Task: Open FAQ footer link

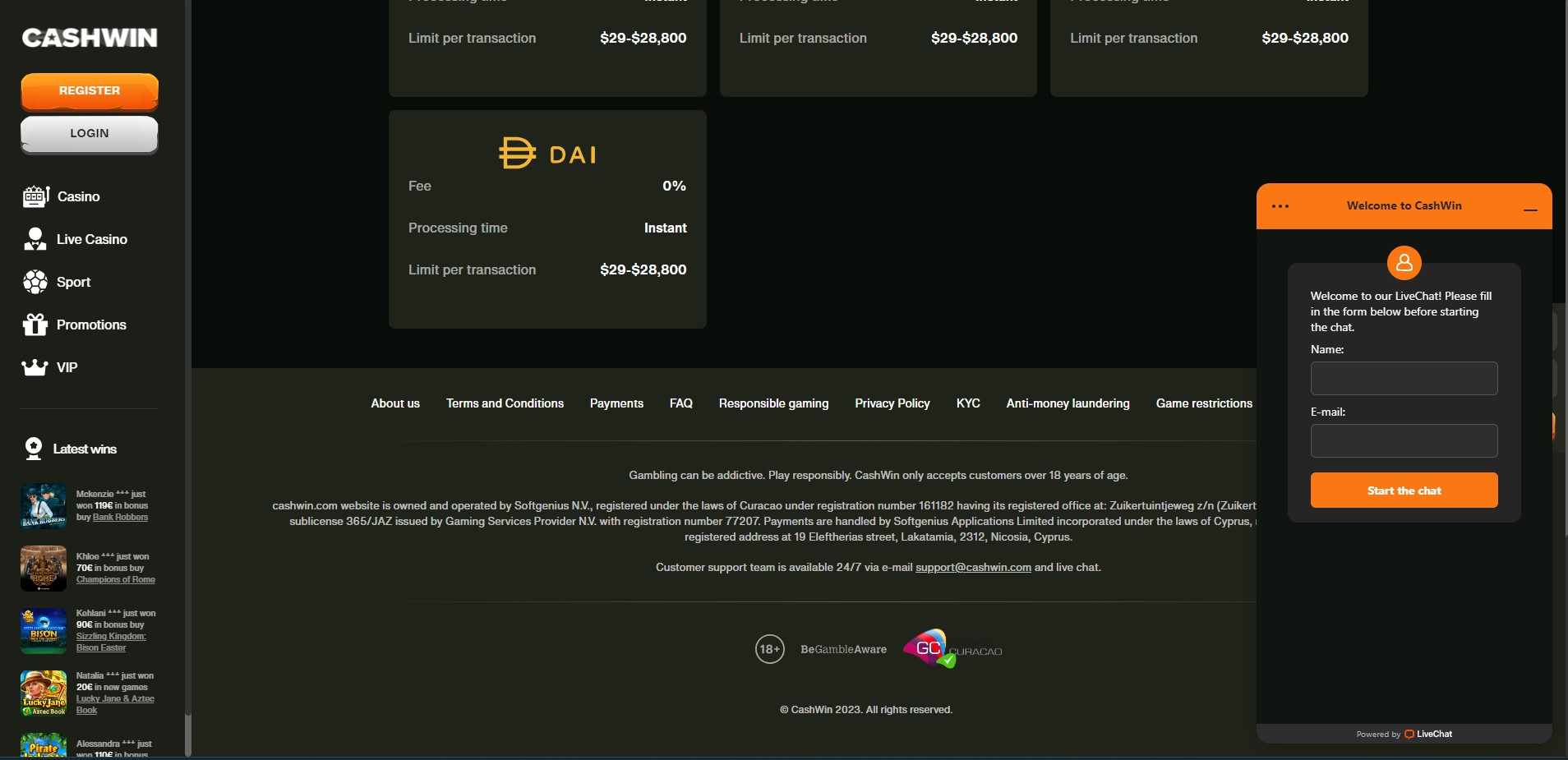Action: coord(681,403)
